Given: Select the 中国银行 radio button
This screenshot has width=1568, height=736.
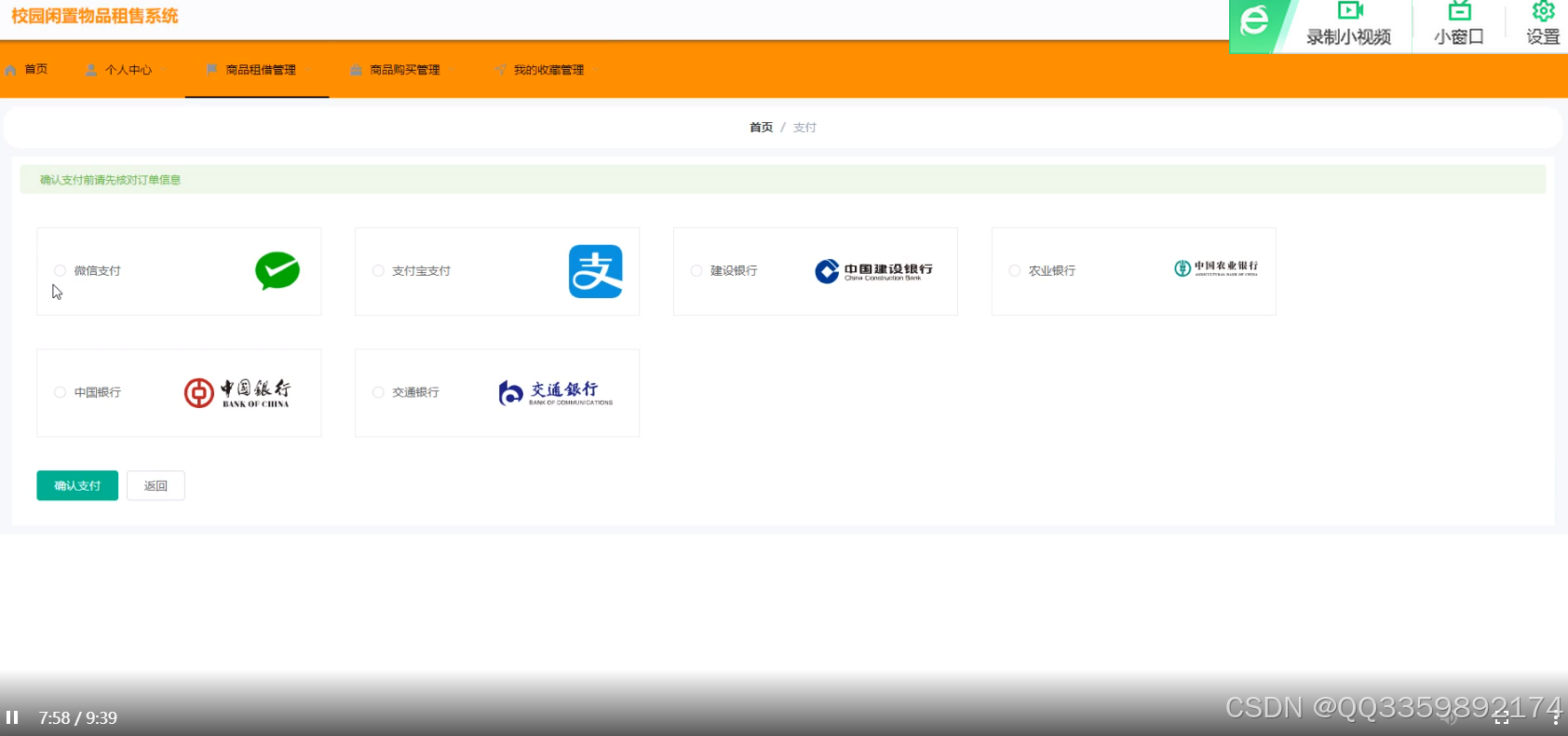Looking at the screenshot, I should [x=60, y=393].
